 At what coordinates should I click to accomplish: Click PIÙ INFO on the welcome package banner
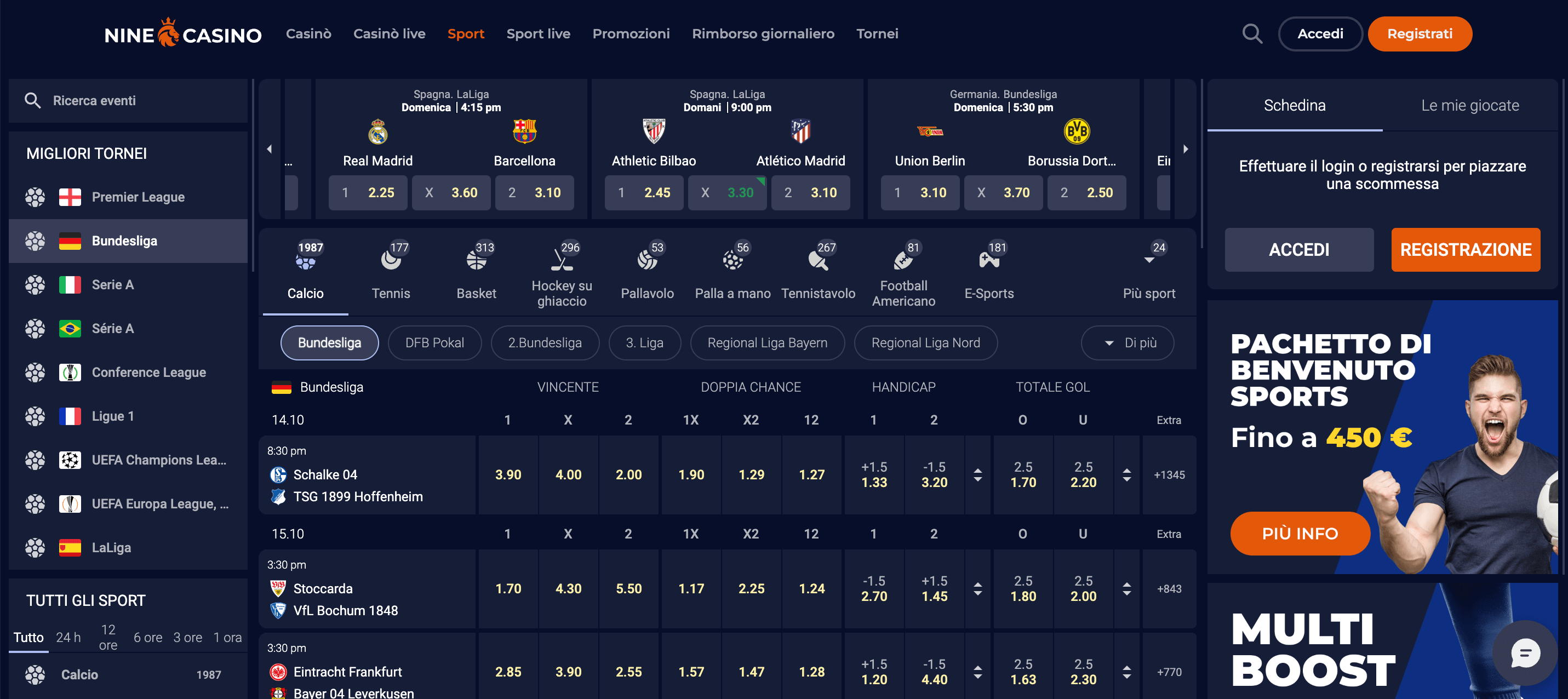[x=1300, y=534]
